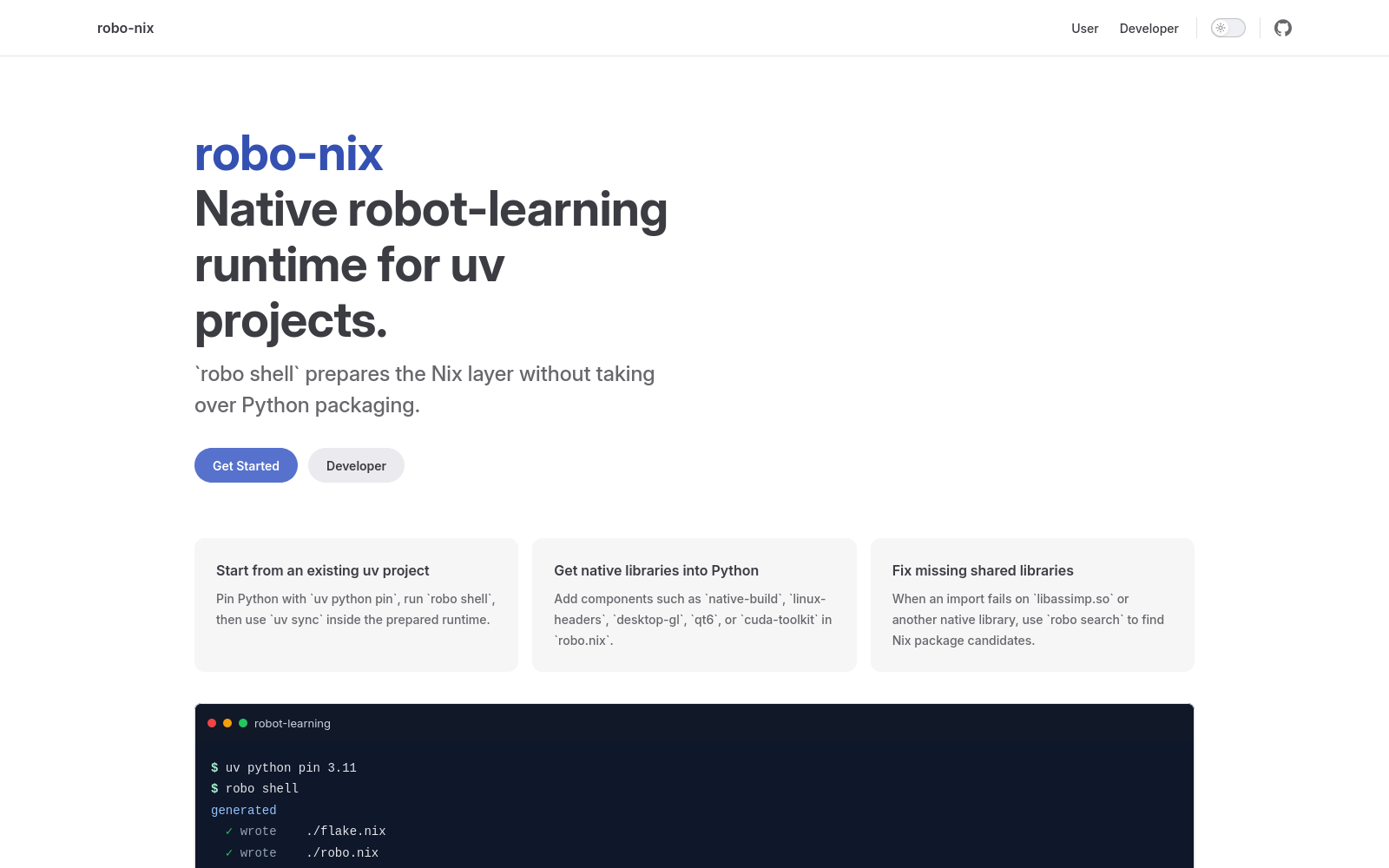Open the User nav menu item
Screen dimensions: 1389x868
pyautogui.click(x=1085, y=29)
